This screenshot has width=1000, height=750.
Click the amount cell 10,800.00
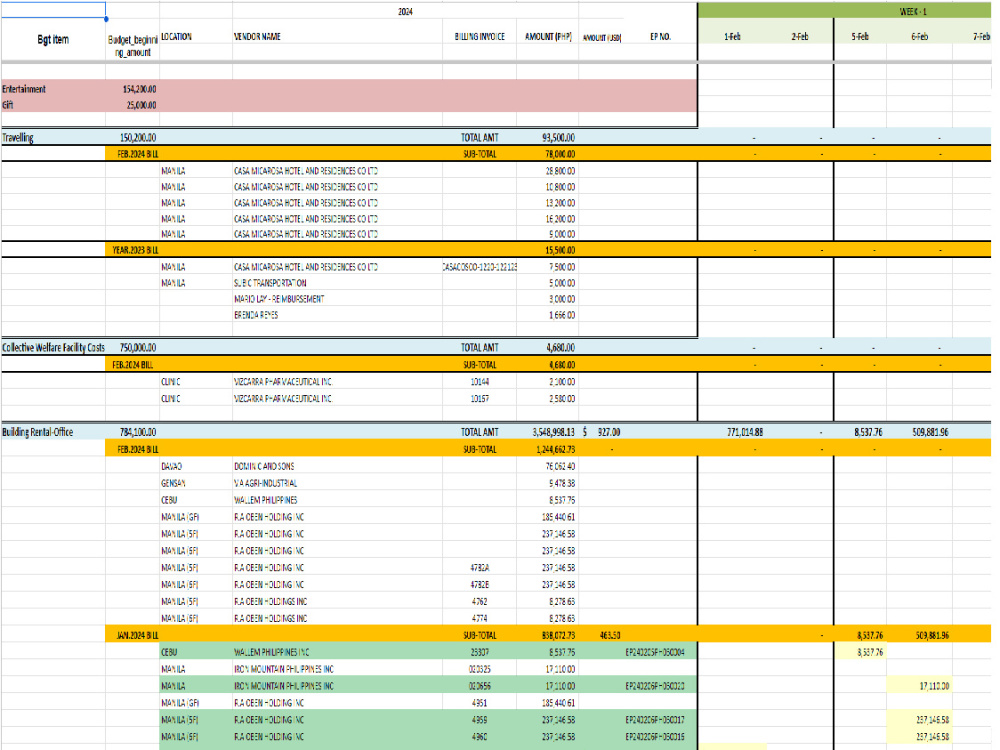561,188
